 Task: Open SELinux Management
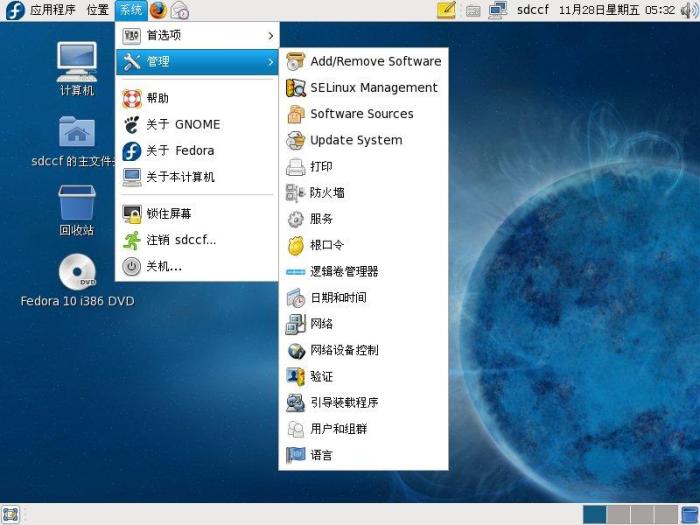[x=363, y=88]
